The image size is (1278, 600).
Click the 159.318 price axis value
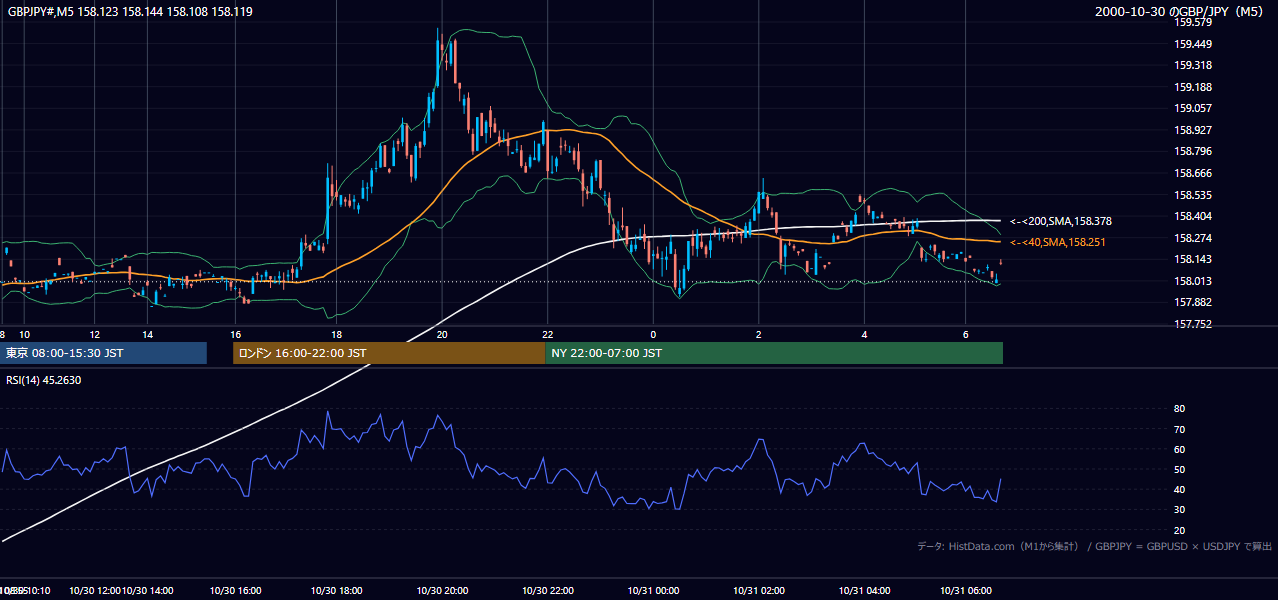click(x=1193, y=65)
